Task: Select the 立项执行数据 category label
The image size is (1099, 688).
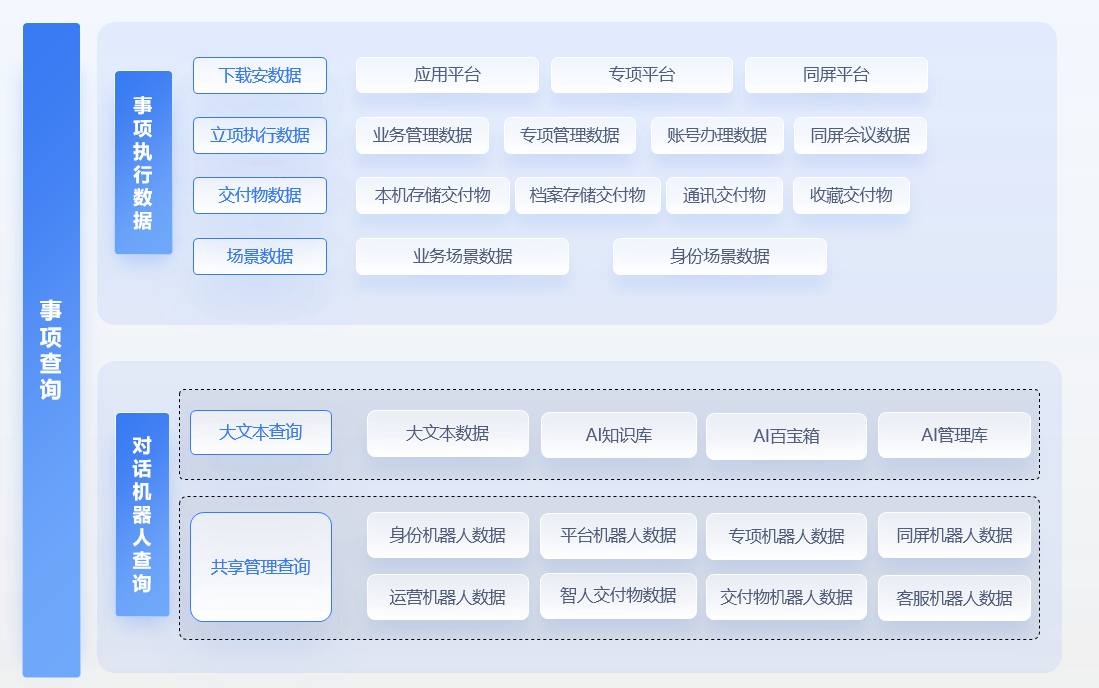Action: point(260,135)
